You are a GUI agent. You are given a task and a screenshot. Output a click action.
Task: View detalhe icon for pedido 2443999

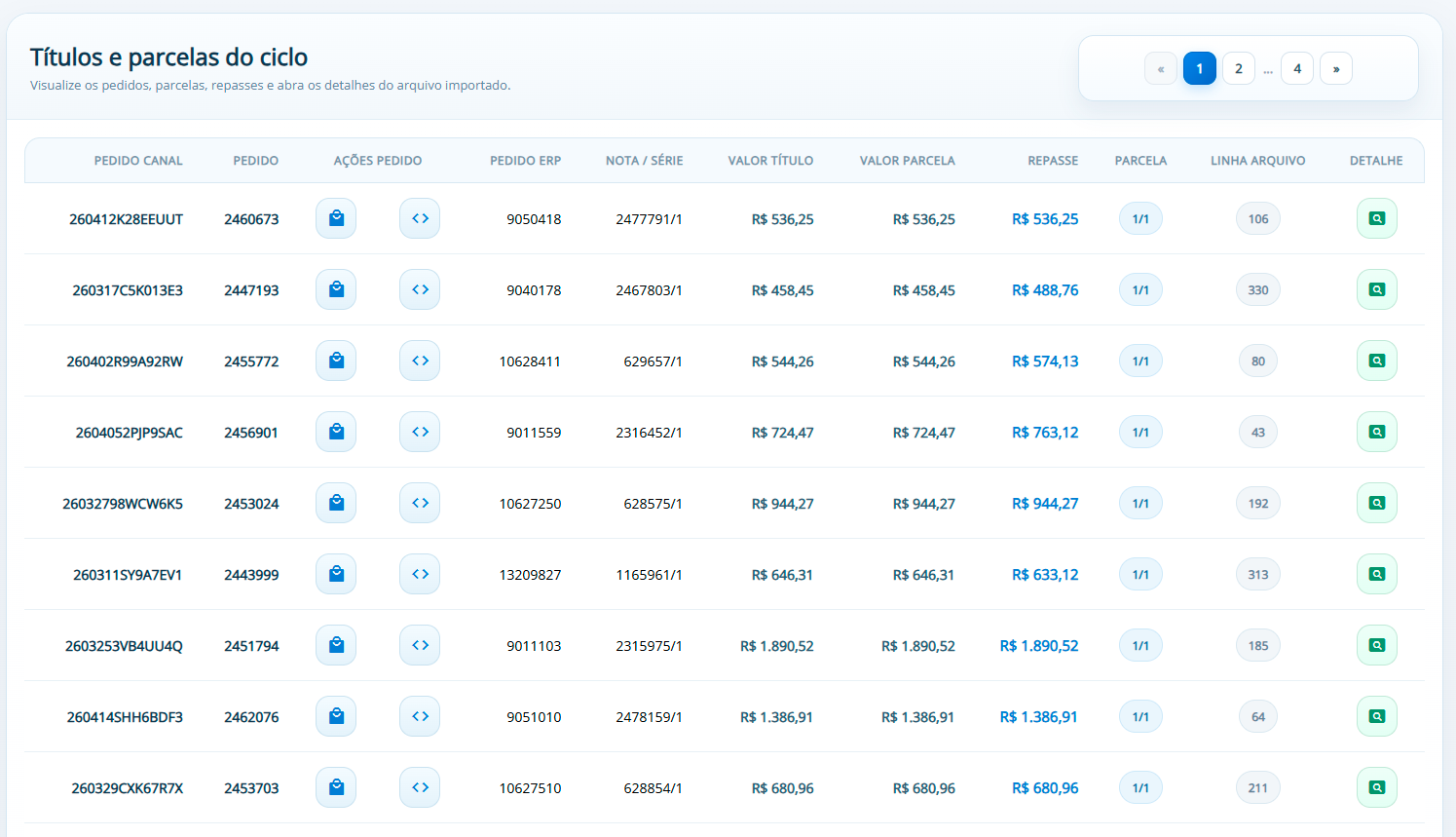[1376, 574]
